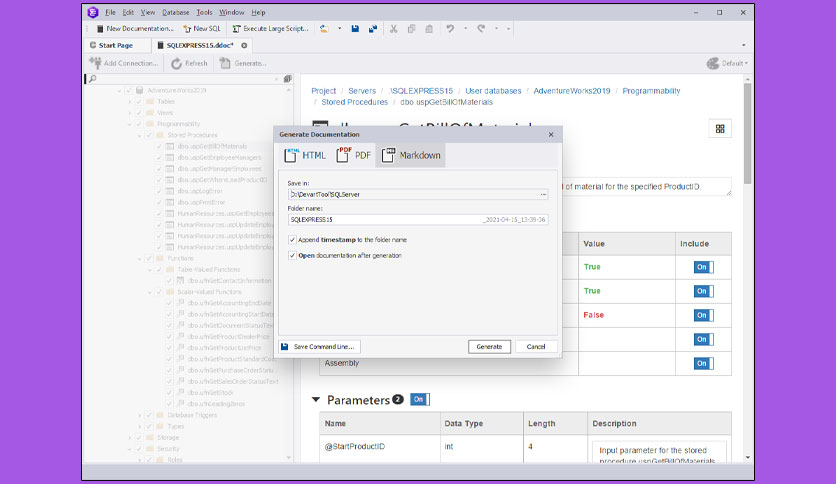The width and height of the screenshot is (836, 484).
Task: Open the Database menu
Action: 175,12
